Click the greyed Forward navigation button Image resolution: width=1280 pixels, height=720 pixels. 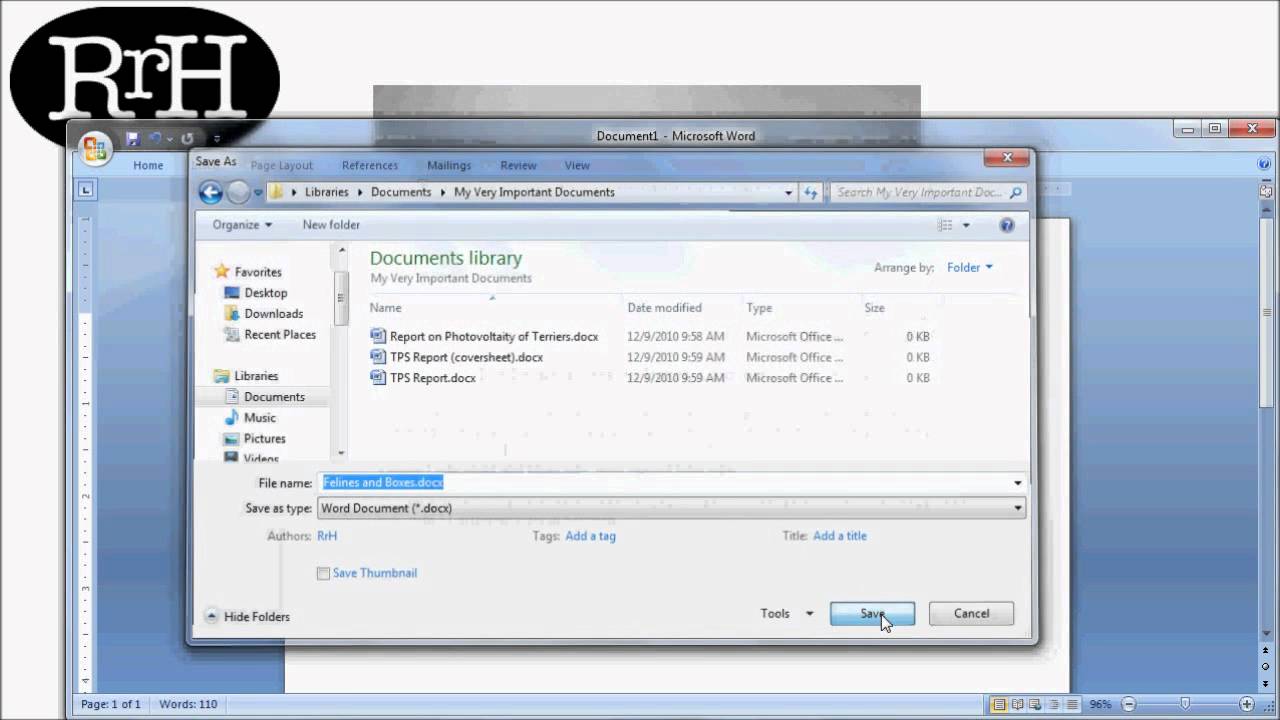(x=238, y=192)
